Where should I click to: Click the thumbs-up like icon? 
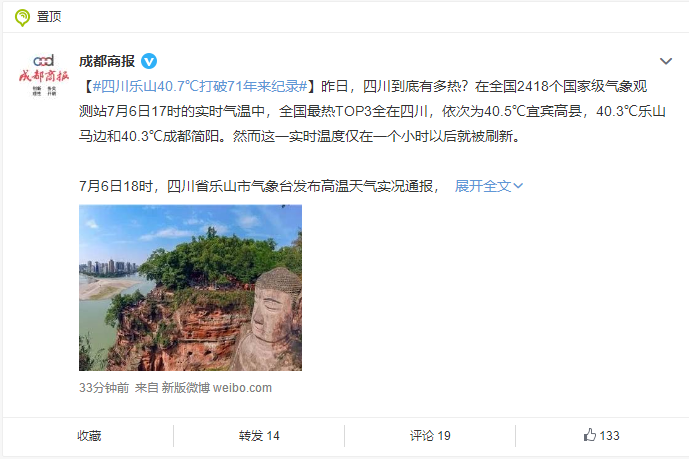tap(590, 435)
